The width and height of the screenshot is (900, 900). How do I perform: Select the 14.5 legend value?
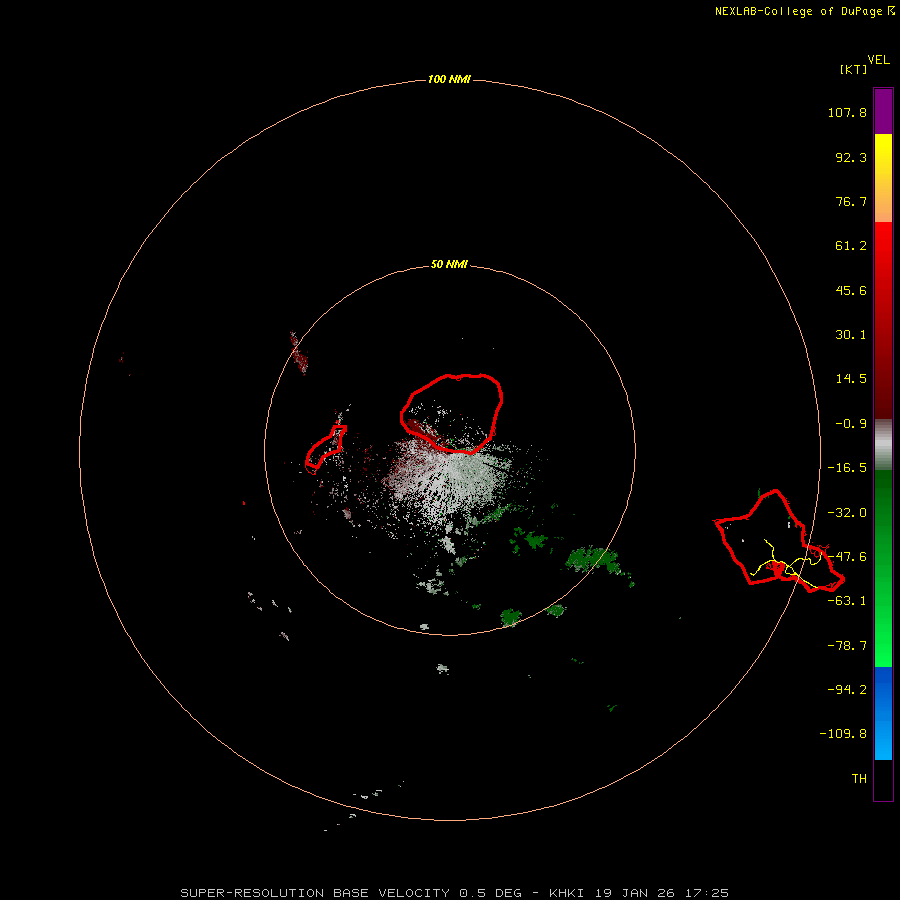pos(851,379)
